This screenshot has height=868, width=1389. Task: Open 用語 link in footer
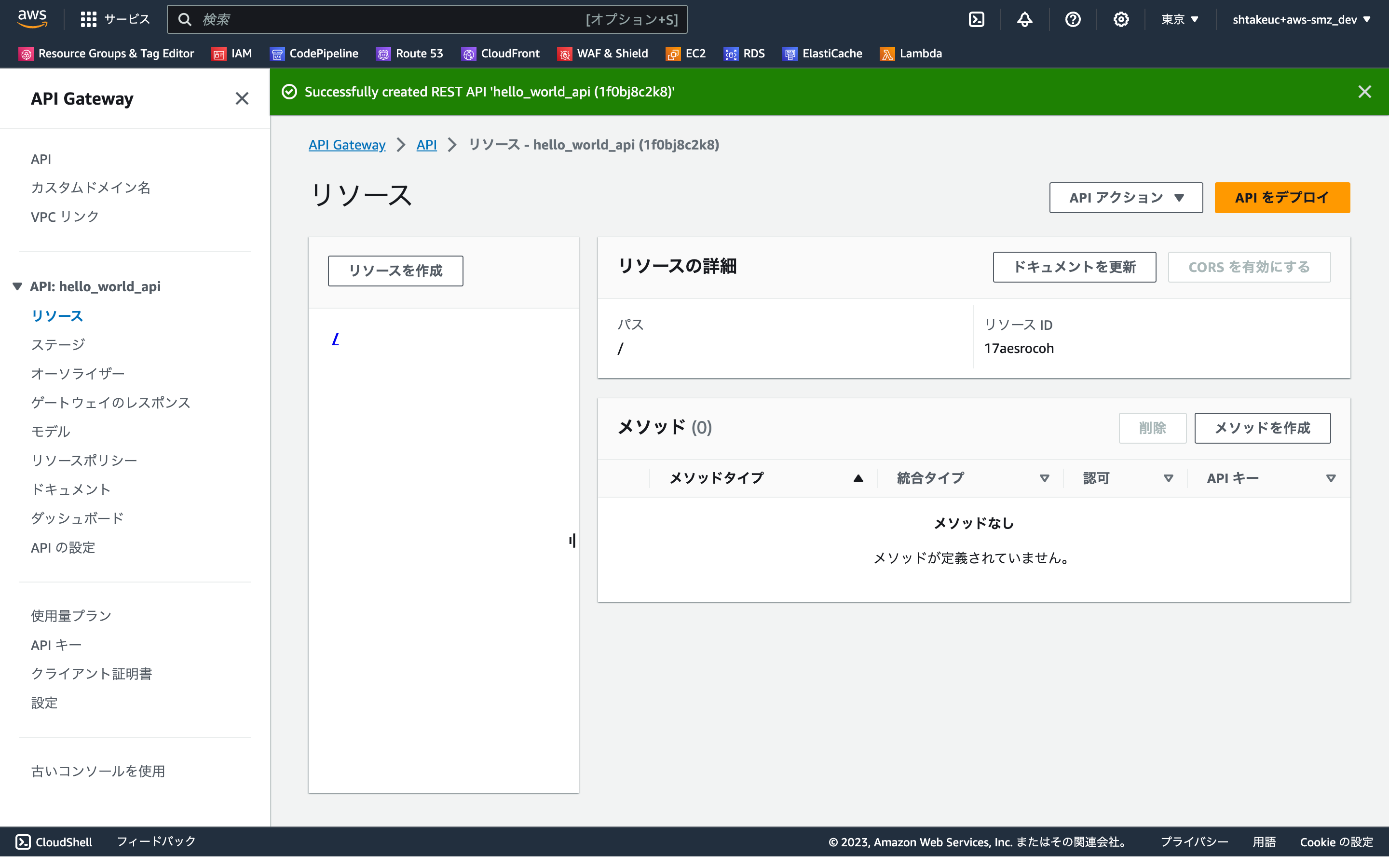(1264, 842)
